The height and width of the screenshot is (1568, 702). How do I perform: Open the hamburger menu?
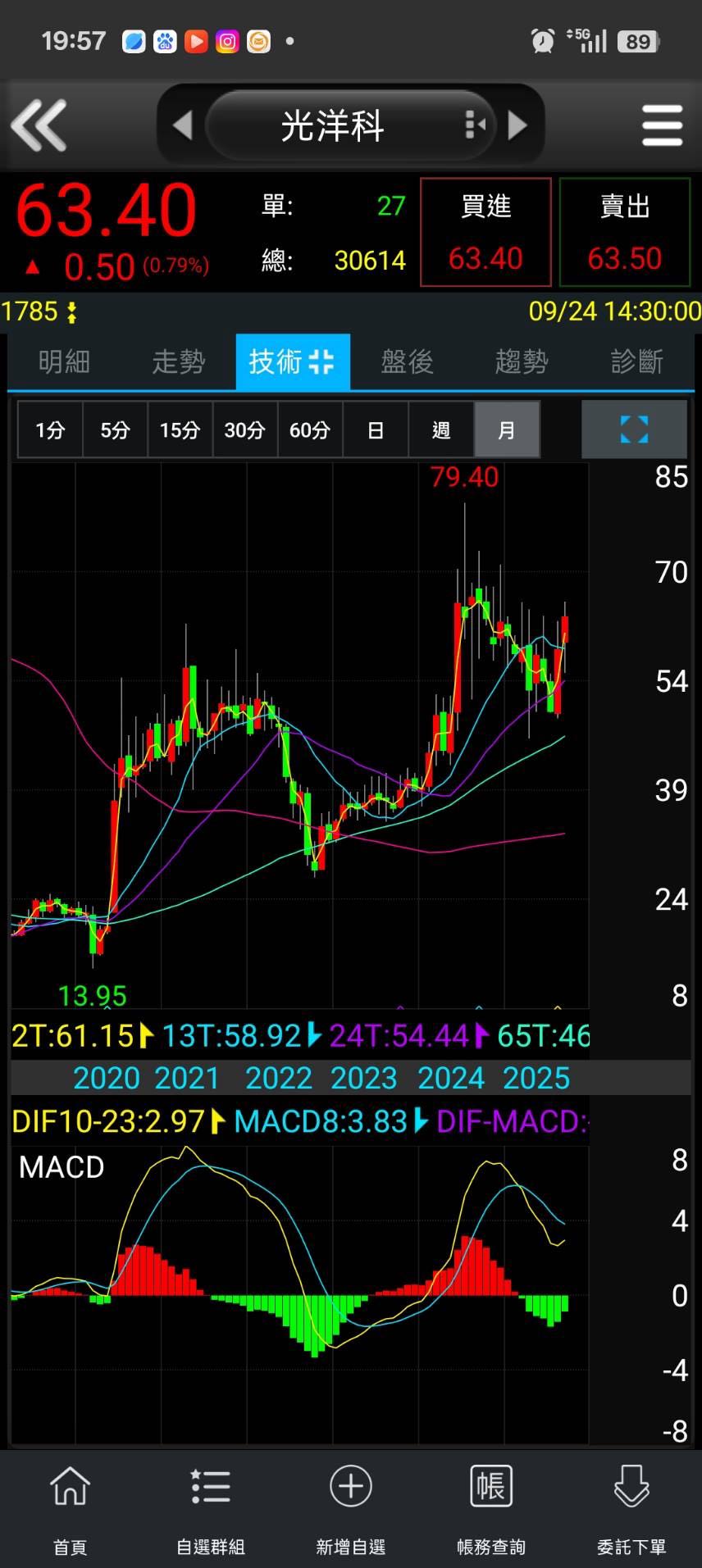pyautogui.click(x=662, y=125)
